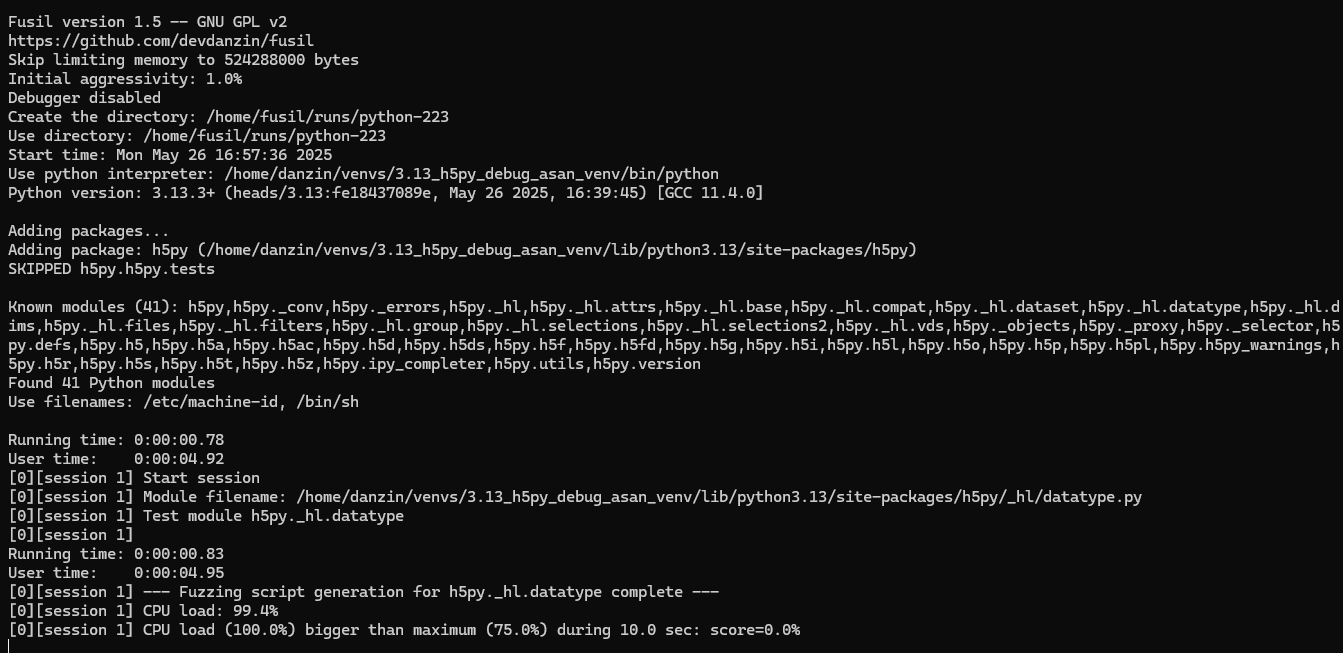1343x653 pixels.
Task: Click the 'Debugger disabled' line
Action: click(84, 98)
